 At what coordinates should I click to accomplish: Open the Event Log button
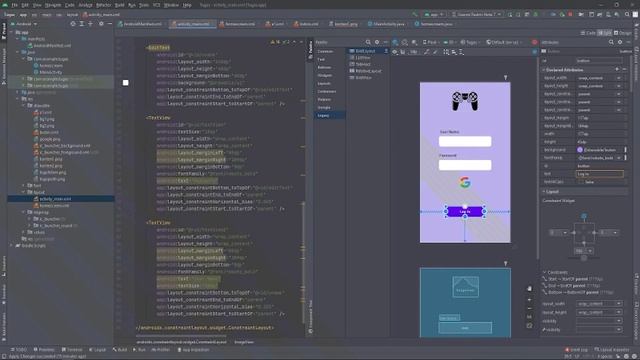(576, 350)
